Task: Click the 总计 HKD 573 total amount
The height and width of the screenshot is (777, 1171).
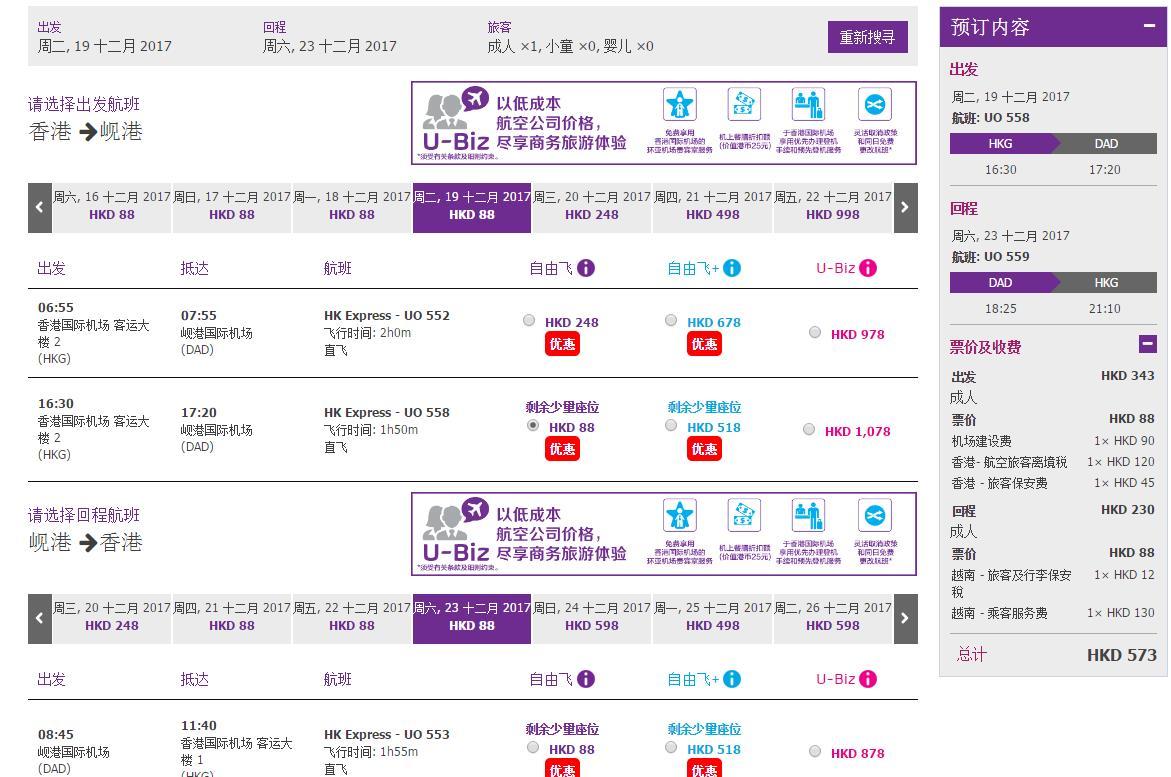Action: tap(1121, 655)
